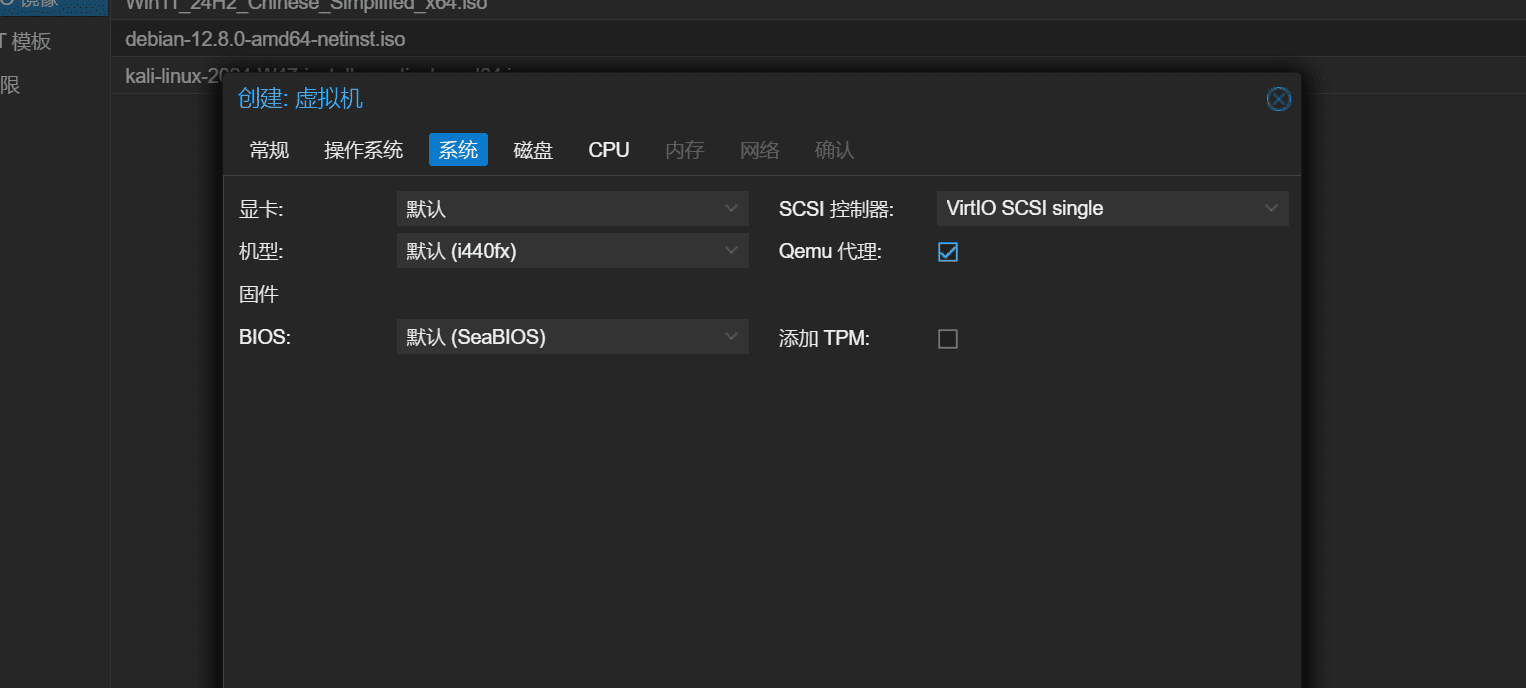Select the 系统 tab
This screenshot has width=1526, height=688.
coord(458,150)
